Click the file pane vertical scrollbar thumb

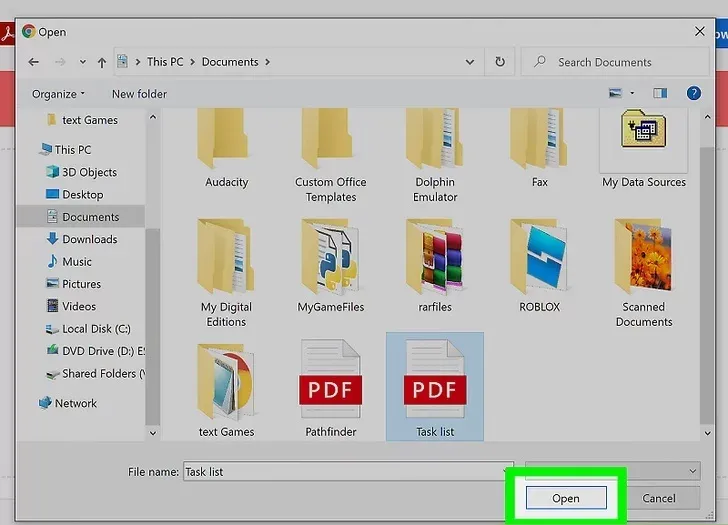[x=707, y=285]
